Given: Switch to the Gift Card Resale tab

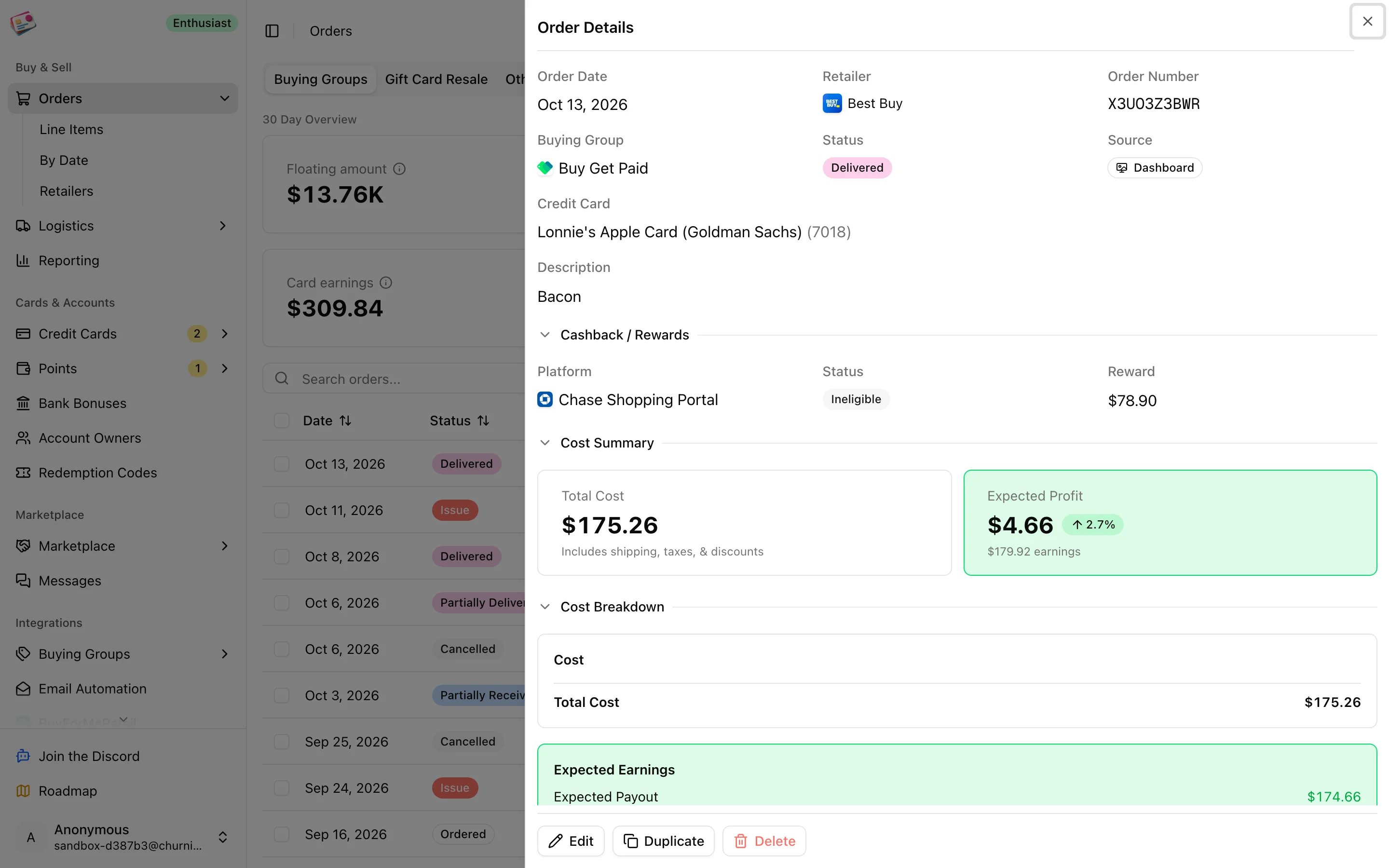Looking at the screenshot, I should (x=436, y=79).
